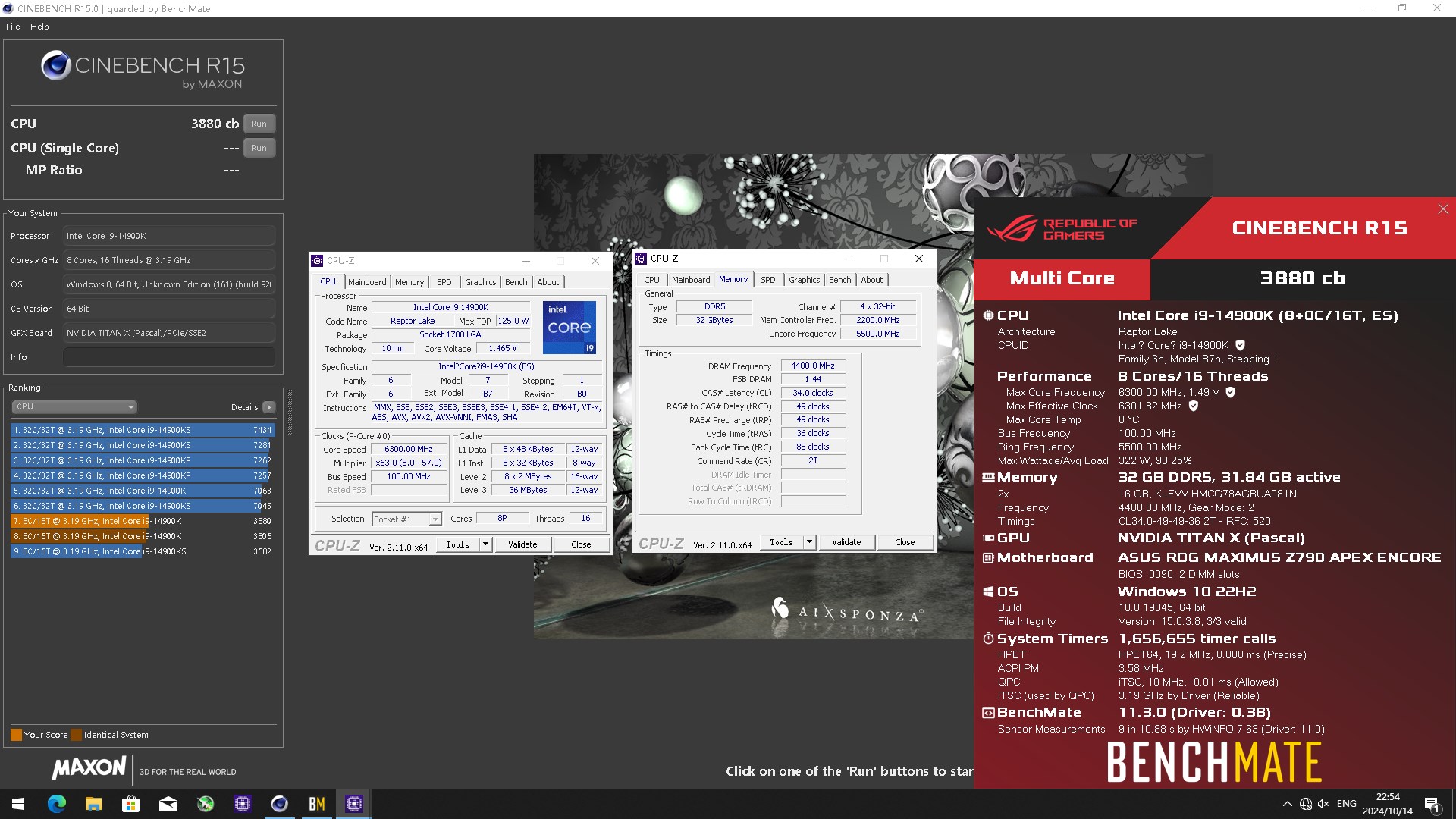Minimize the right CPU-Z window
Viewport: 1456px width, 819px height.
point(849,259)
